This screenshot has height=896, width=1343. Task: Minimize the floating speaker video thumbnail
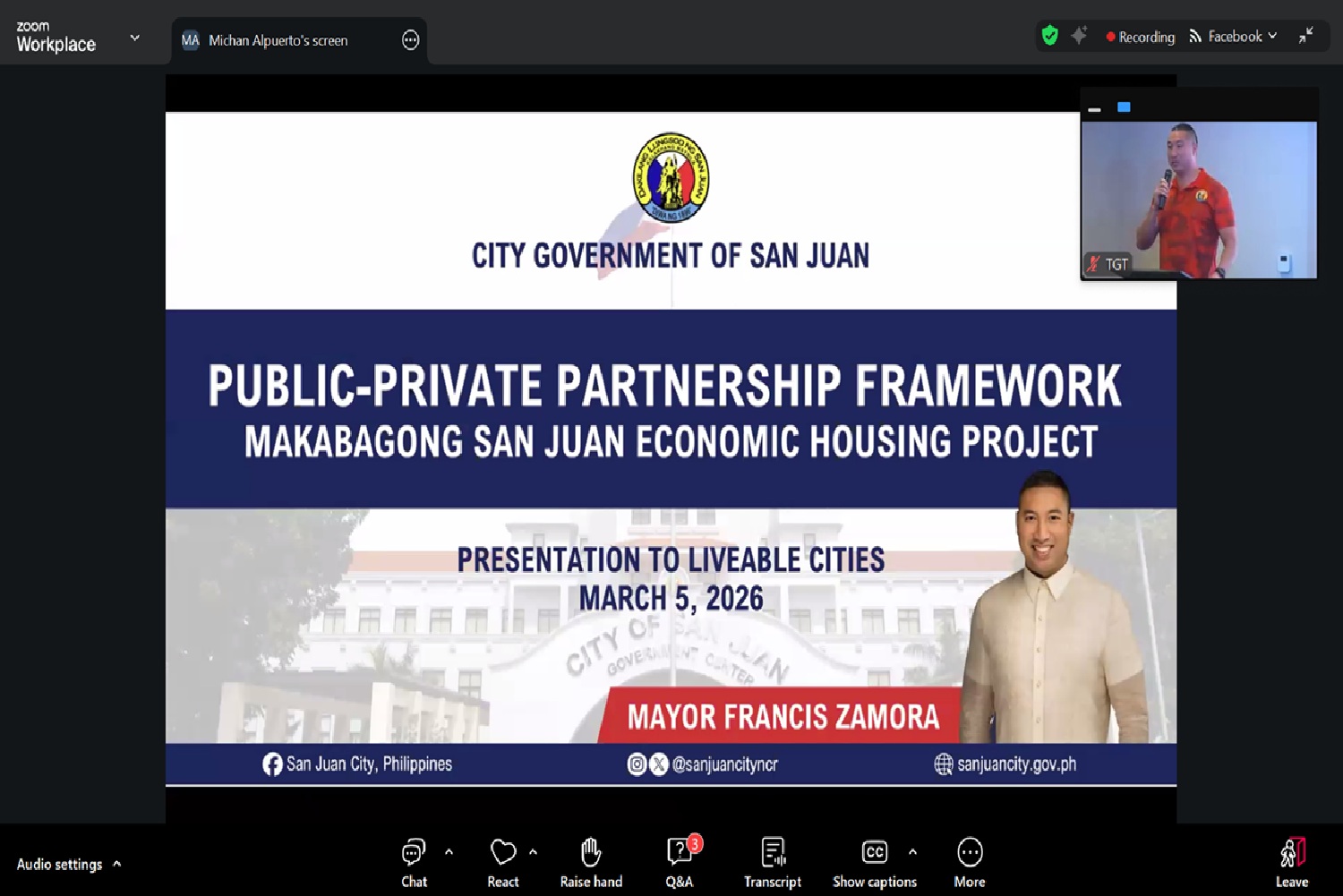1094,108
